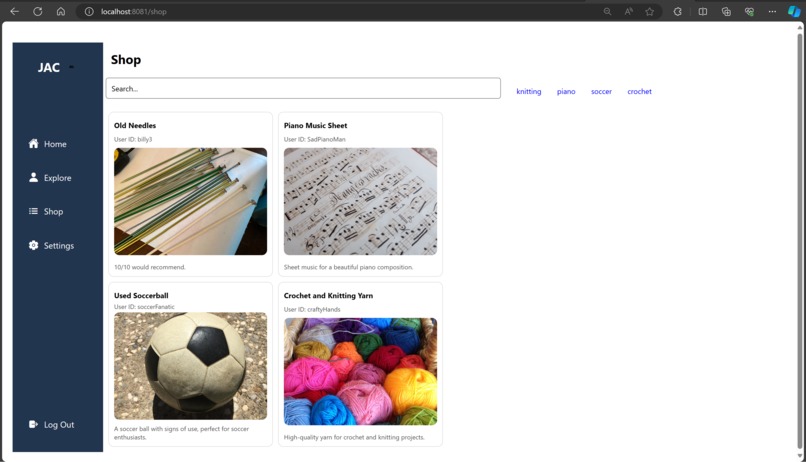Image resolution: width=806 pixels, height=462 pixels.
Task: Open browser essentials heart icon
Action: tap(749, 11)
